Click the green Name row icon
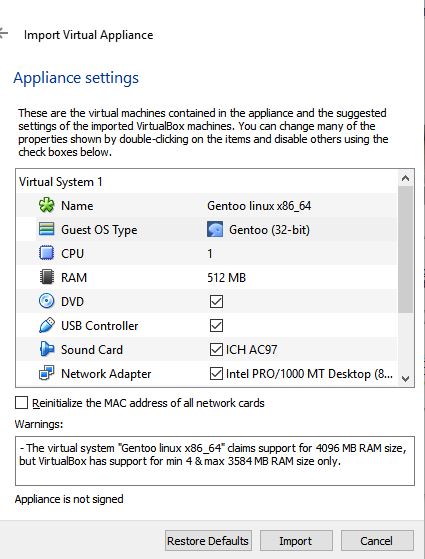Screen dimensions: 425x559 (46, 205)
